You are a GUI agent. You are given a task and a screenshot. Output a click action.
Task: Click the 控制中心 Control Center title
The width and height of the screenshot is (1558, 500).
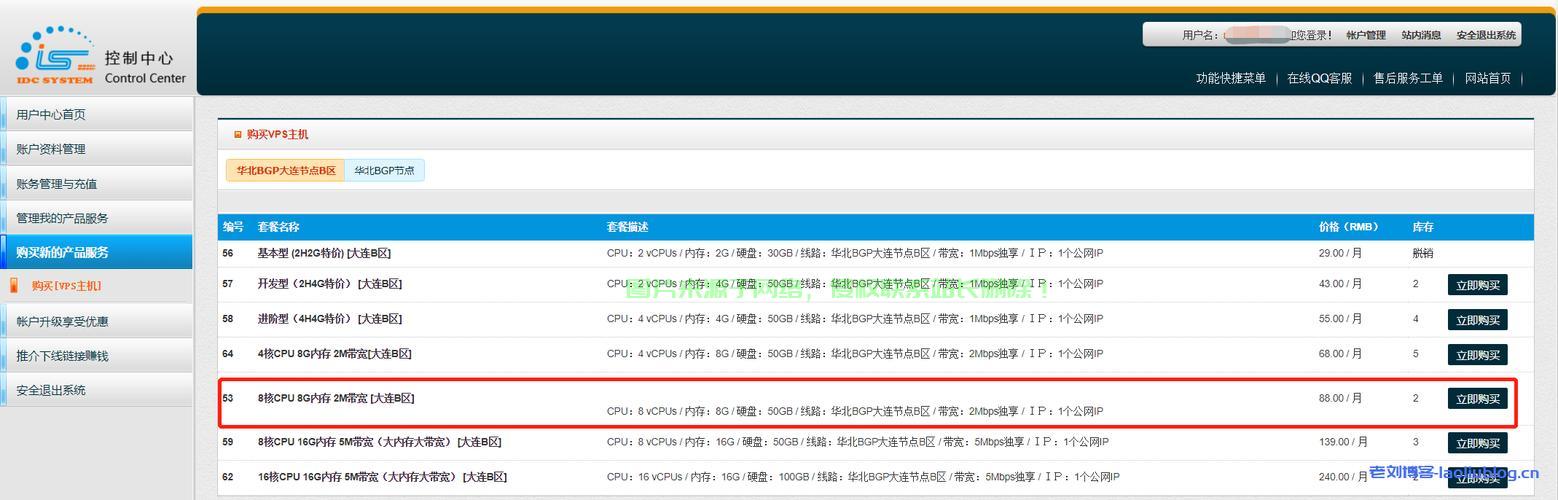point(145,68)
